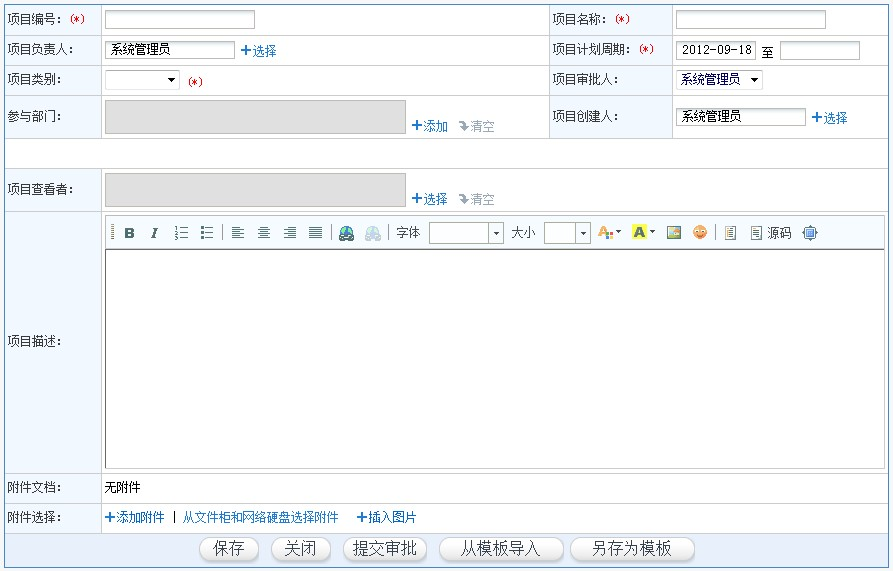The width and height of the screenshot is (893, 571).
Task: Click the 保存 button
Action: [x=229, y=549]
